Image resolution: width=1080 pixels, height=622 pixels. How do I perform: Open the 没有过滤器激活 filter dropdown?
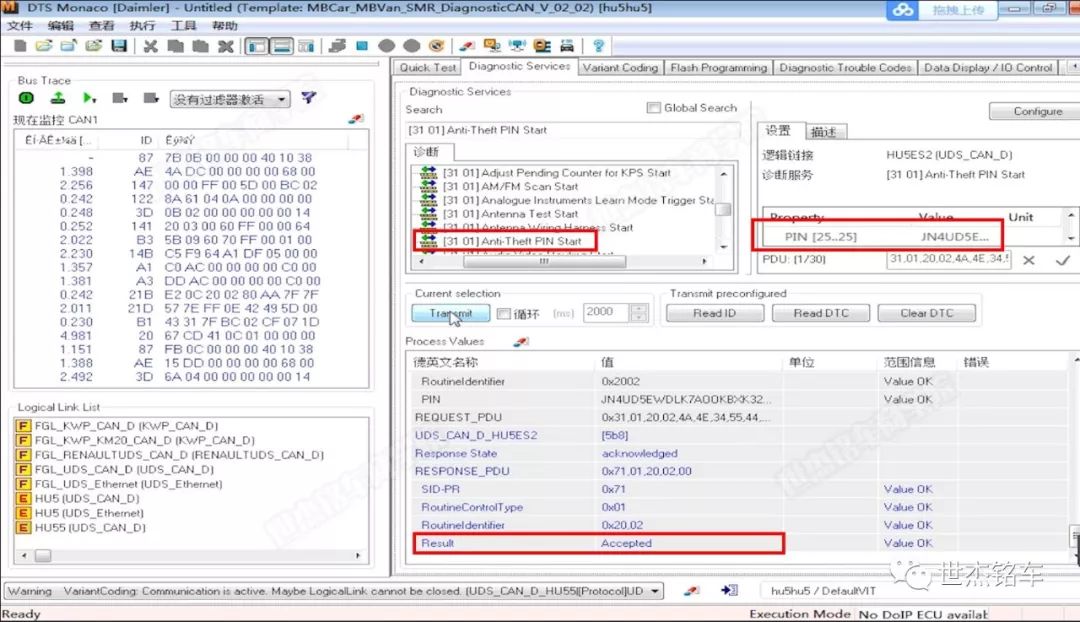[x=230, y=100]
